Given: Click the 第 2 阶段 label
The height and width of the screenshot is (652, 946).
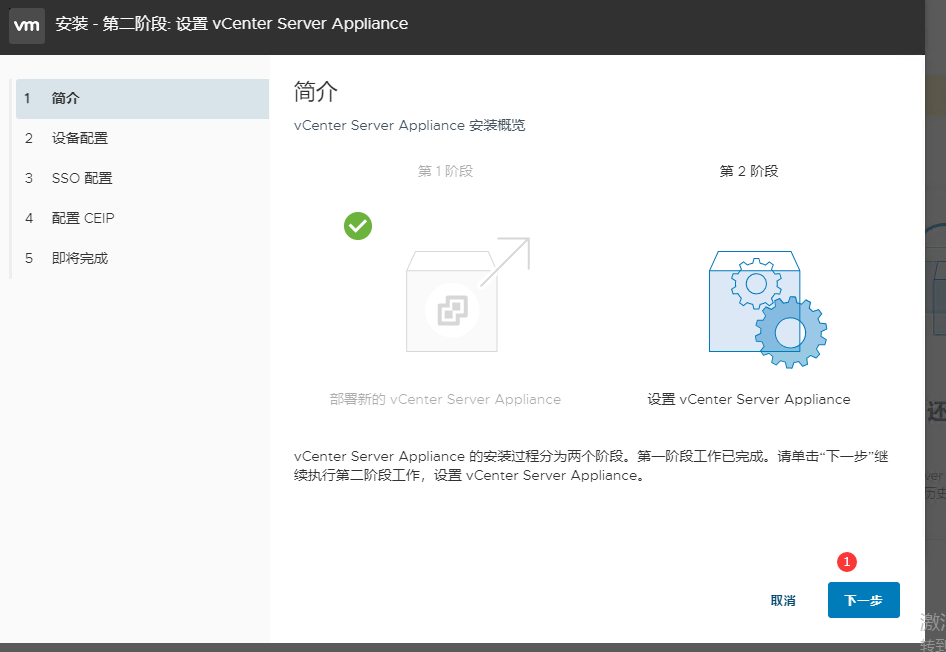Looking at the screenshot, I should click(749, 171).
